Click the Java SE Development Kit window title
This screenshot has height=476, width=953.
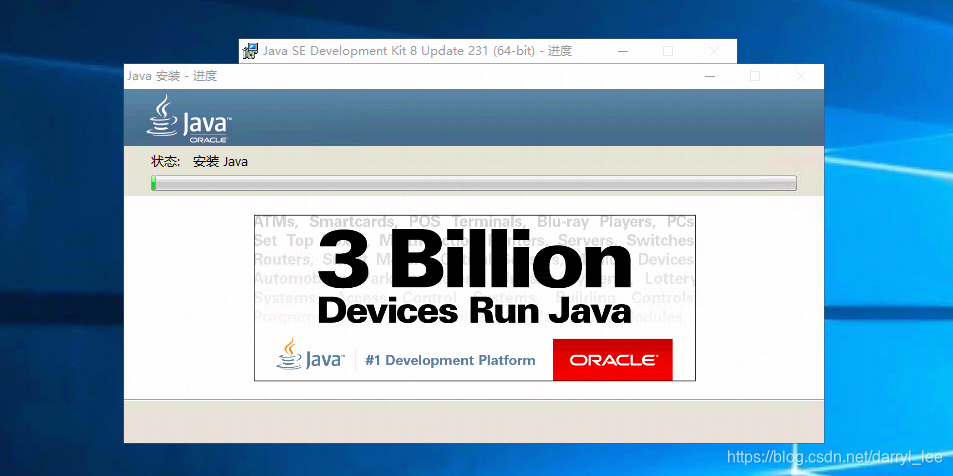[417, 51]
